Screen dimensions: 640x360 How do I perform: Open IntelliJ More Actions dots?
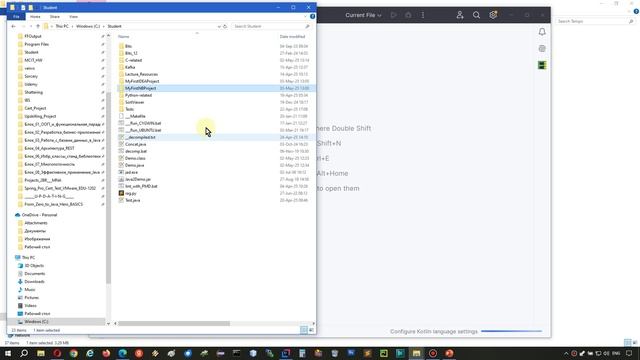[423, 15]
